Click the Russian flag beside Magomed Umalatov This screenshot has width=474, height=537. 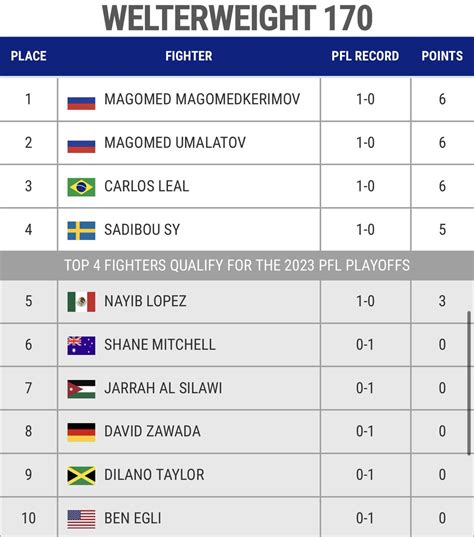point(81,146)
